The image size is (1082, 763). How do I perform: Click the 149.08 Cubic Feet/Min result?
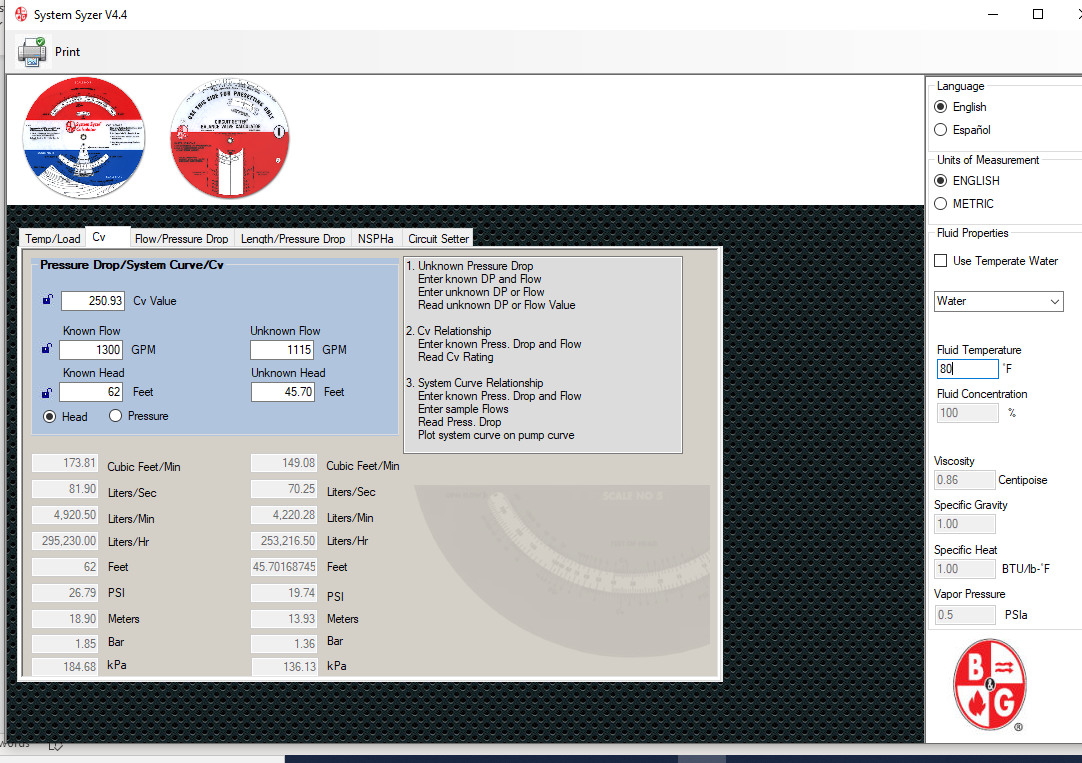[284, 463]
